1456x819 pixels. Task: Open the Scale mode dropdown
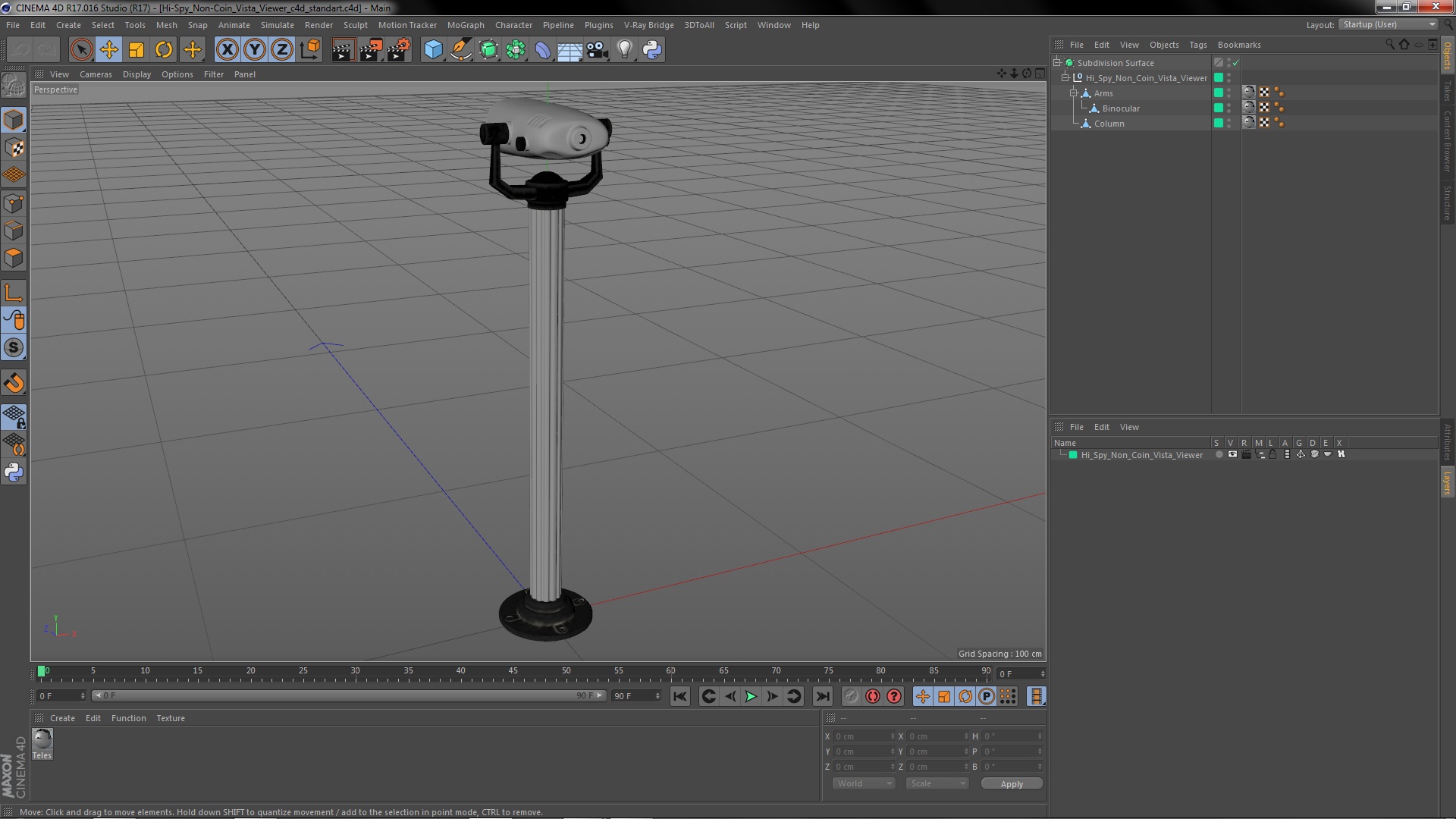[x=937, y=783]
